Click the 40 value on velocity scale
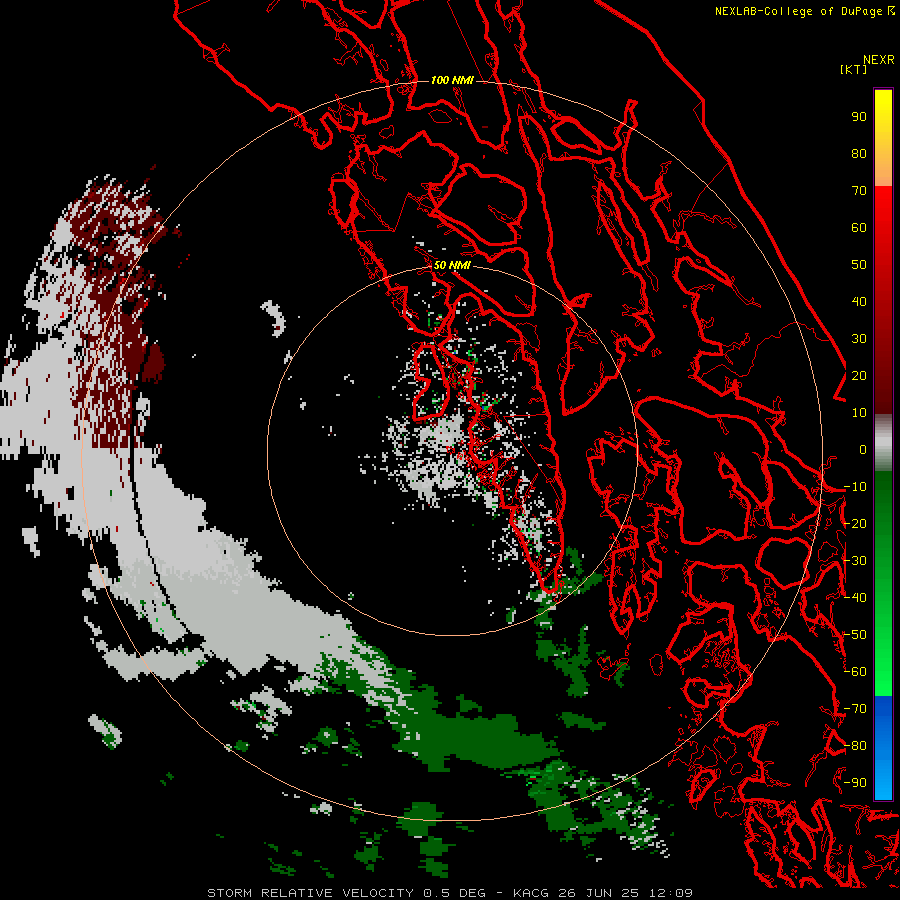This screenshot has width=900, height=900. click(859, 302)
